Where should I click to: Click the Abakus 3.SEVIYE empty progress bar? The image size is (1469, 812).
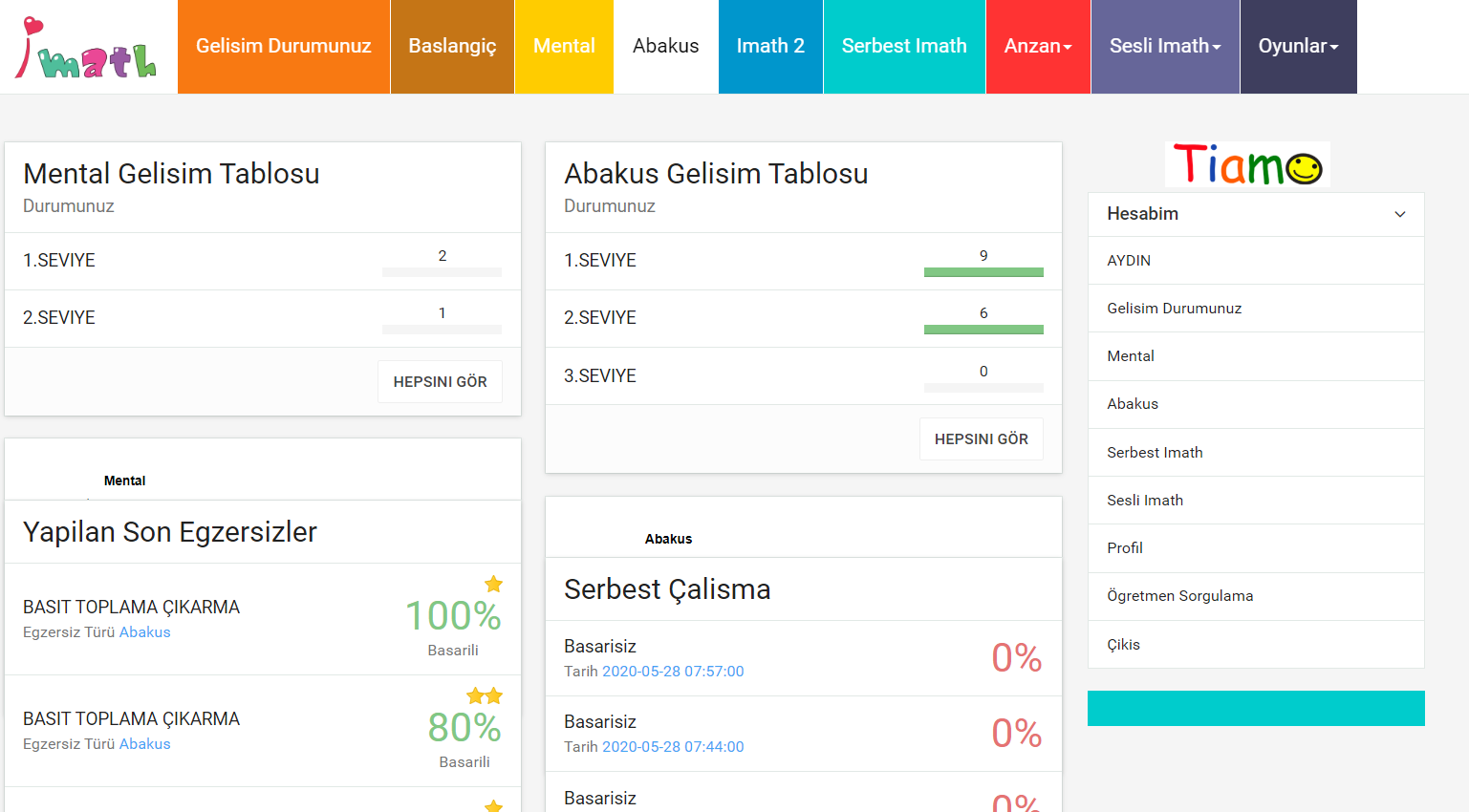pos(983,388)
